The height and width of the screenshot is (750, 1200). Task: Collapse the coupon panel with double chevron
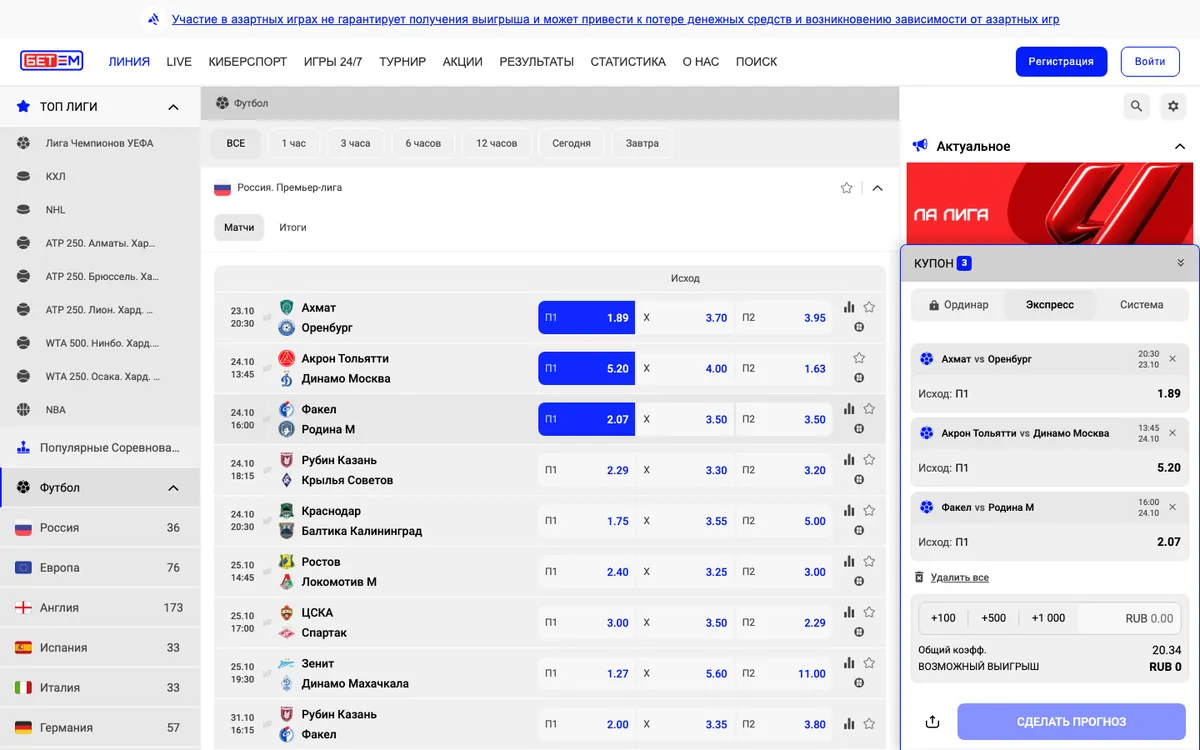(1180, 263)
